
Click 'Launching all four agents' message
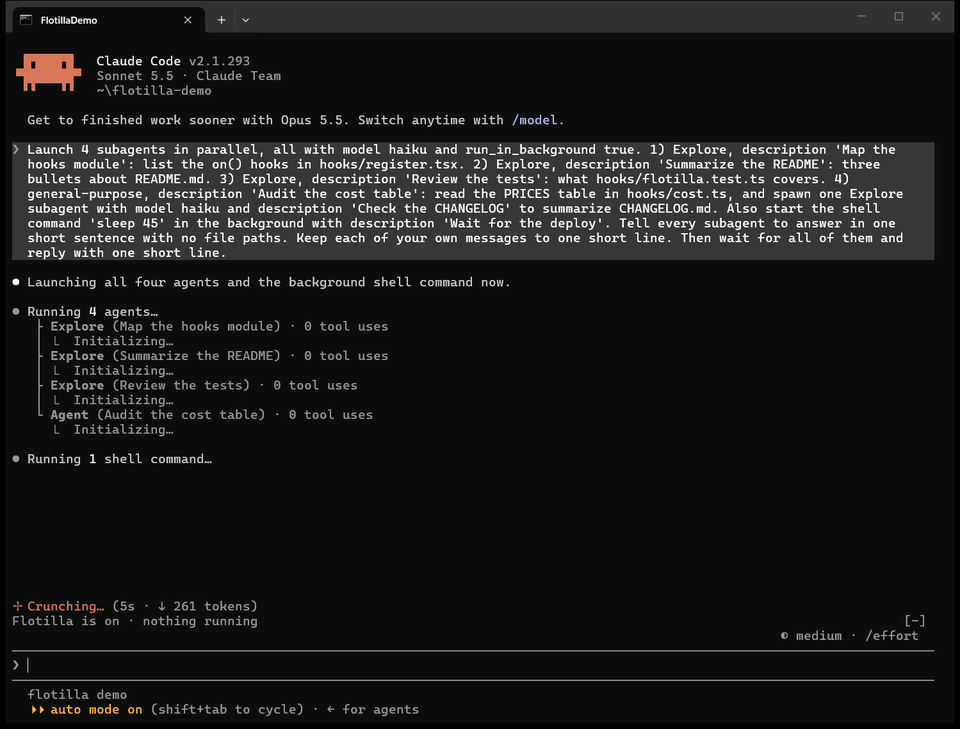(x=268, y=282)
